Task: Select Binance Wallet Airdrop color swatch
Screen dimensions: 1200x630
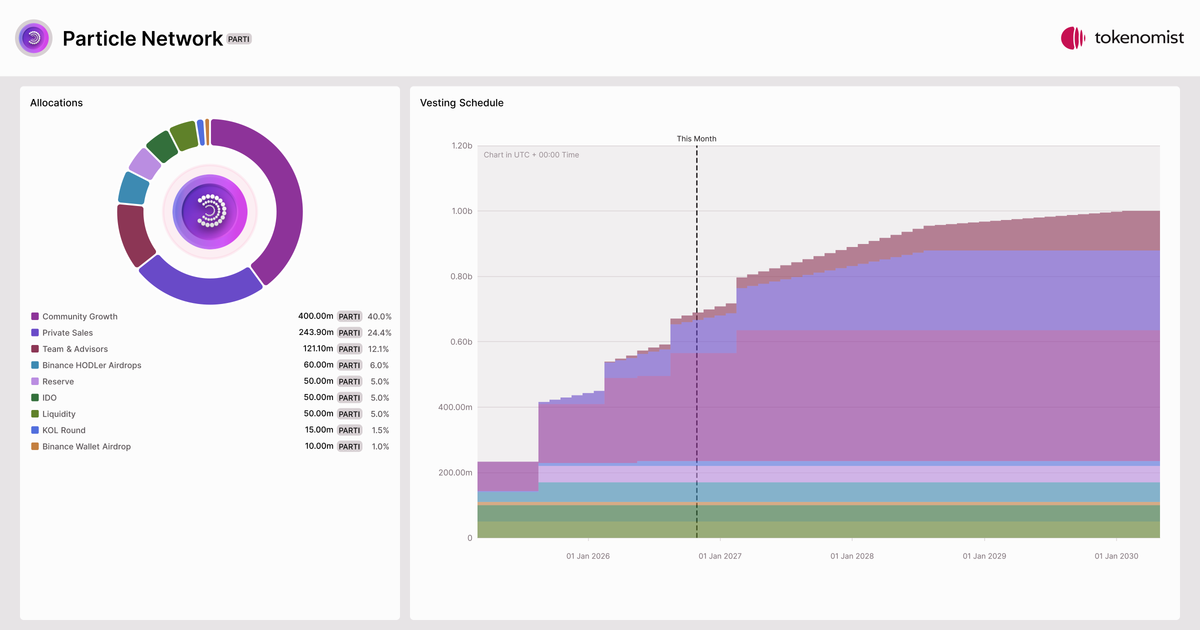Action: (x=35, y=446)
